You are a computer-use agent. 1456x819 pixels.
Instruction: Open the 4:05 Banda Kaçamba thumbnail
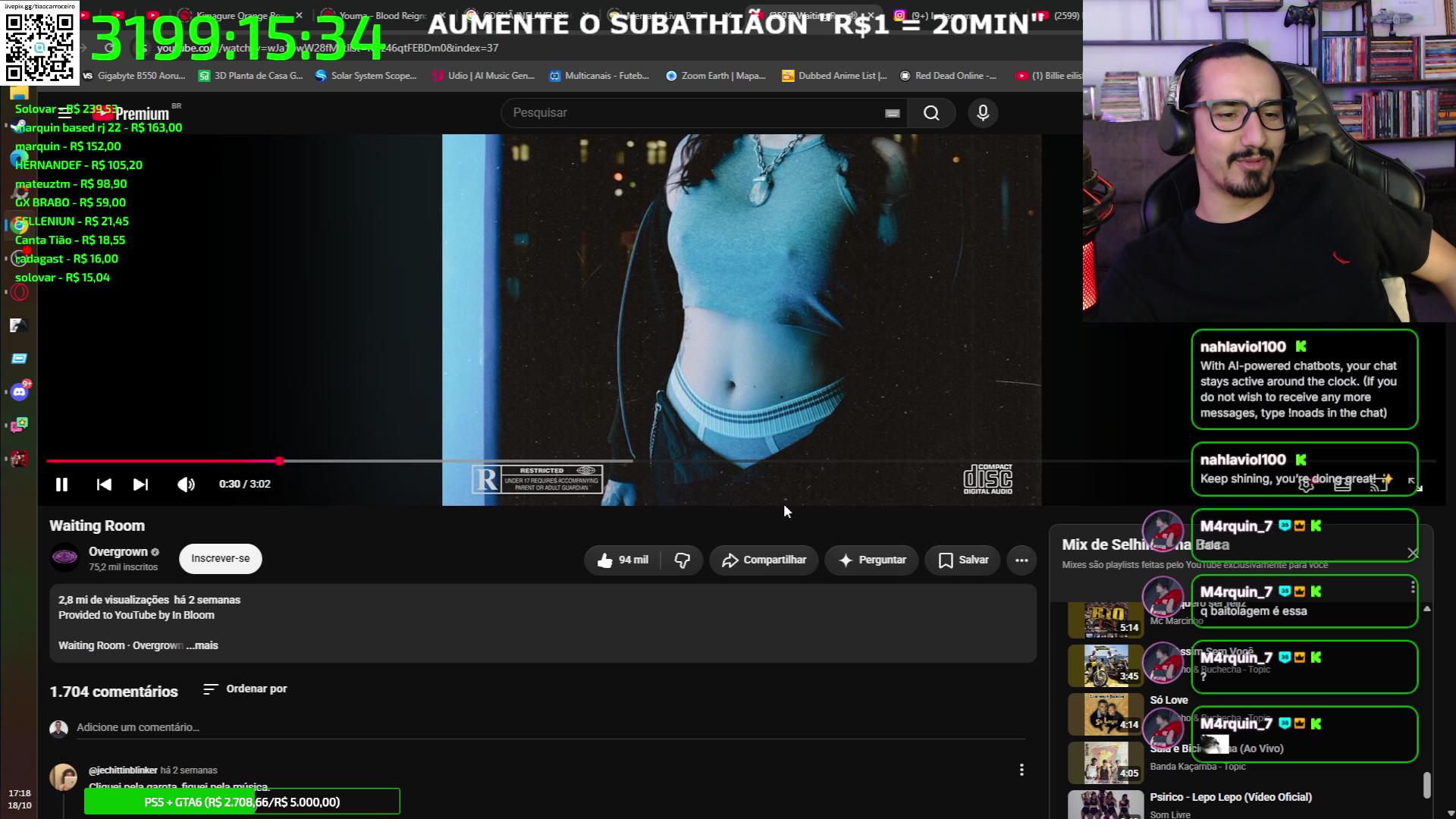1106,763
